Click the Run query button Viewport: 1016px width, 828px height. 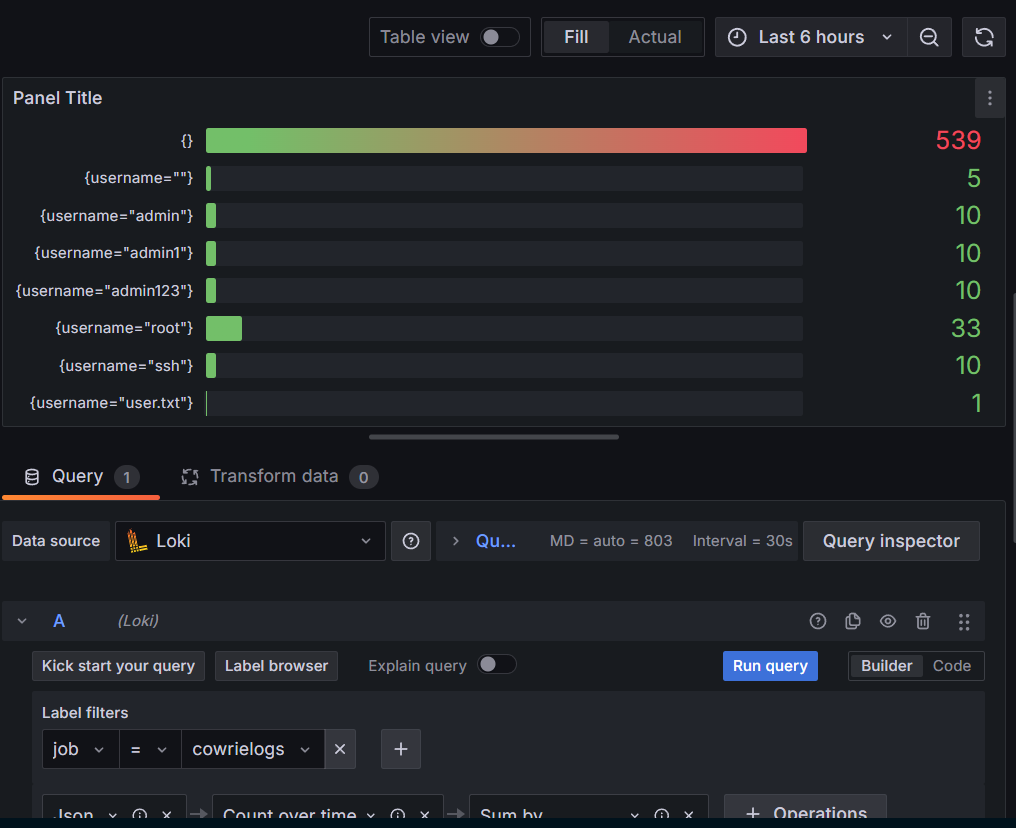tap(770, 666)
